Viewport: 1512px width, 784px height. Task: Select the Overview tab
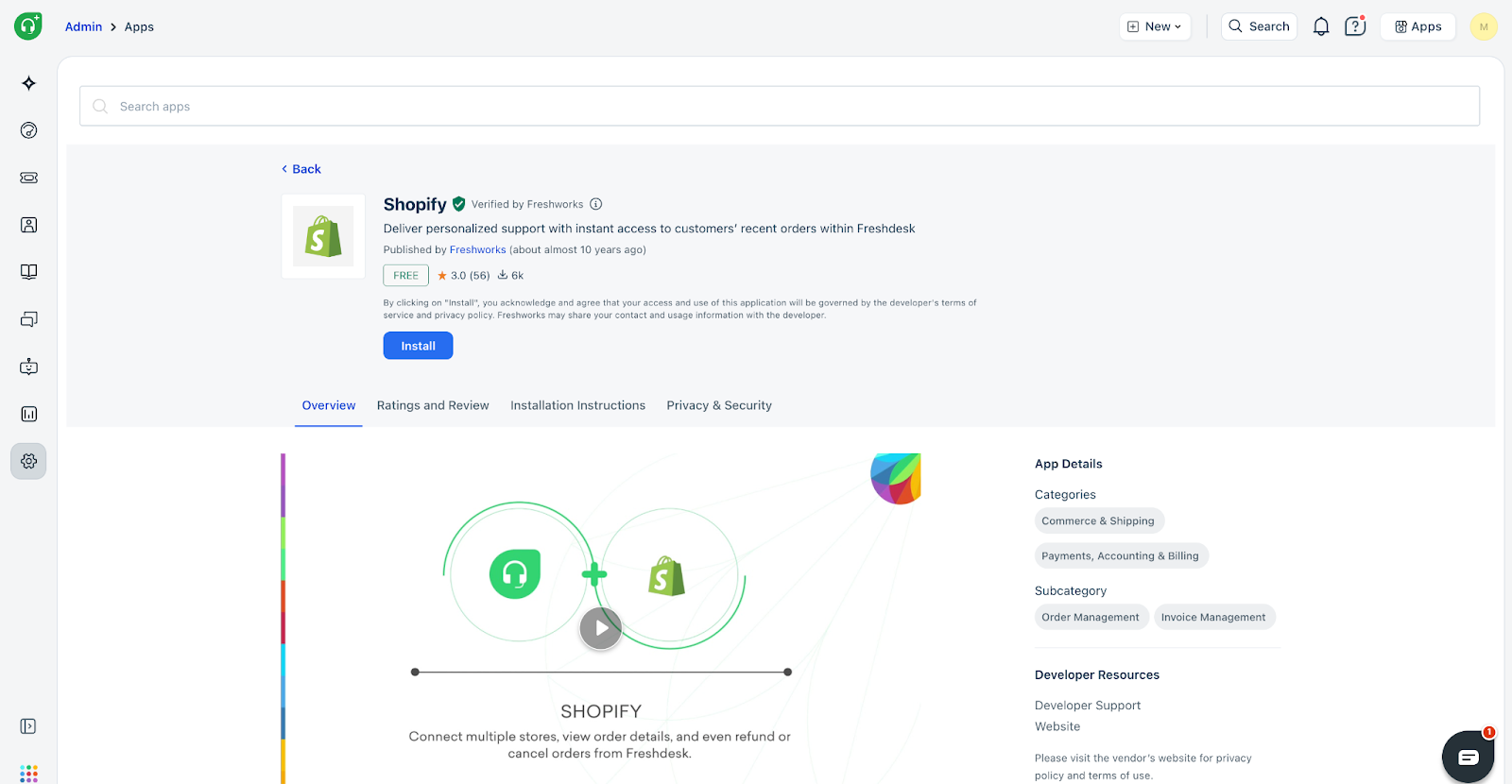pos(329,406)
